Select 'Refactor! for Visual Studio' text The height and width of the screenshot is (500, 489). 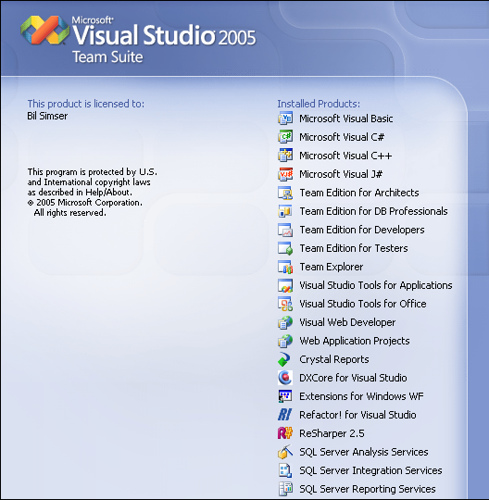click(x=358, y=415)
